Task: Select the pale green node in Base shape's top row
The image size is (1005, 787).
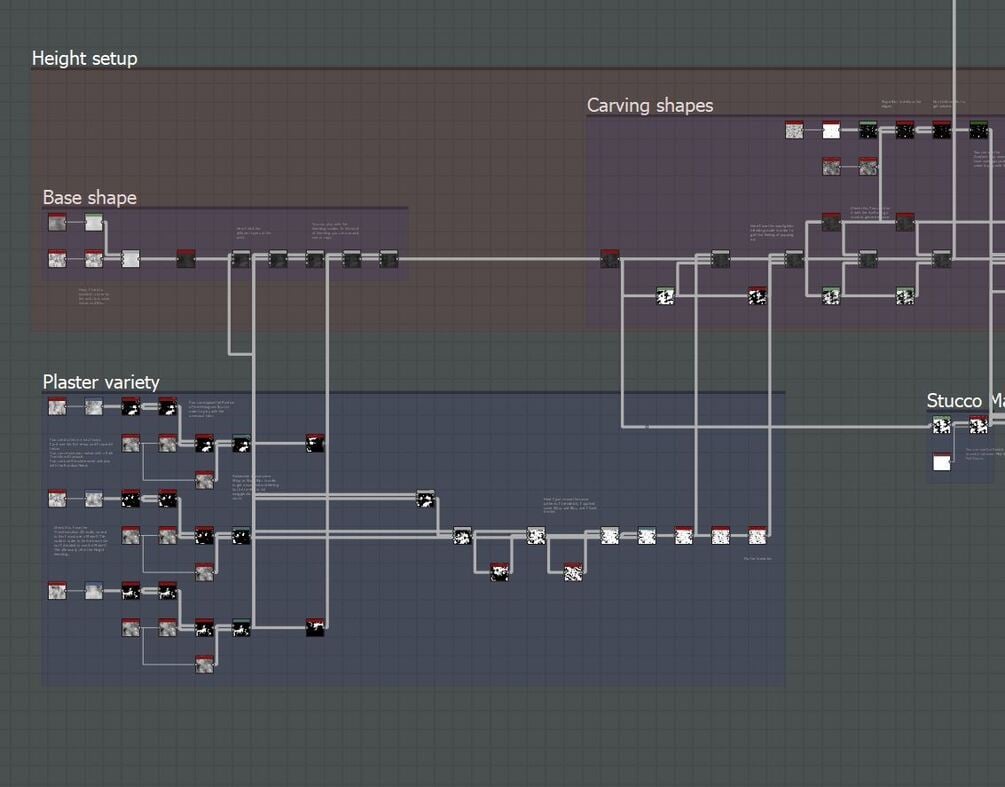Action: 94,222
